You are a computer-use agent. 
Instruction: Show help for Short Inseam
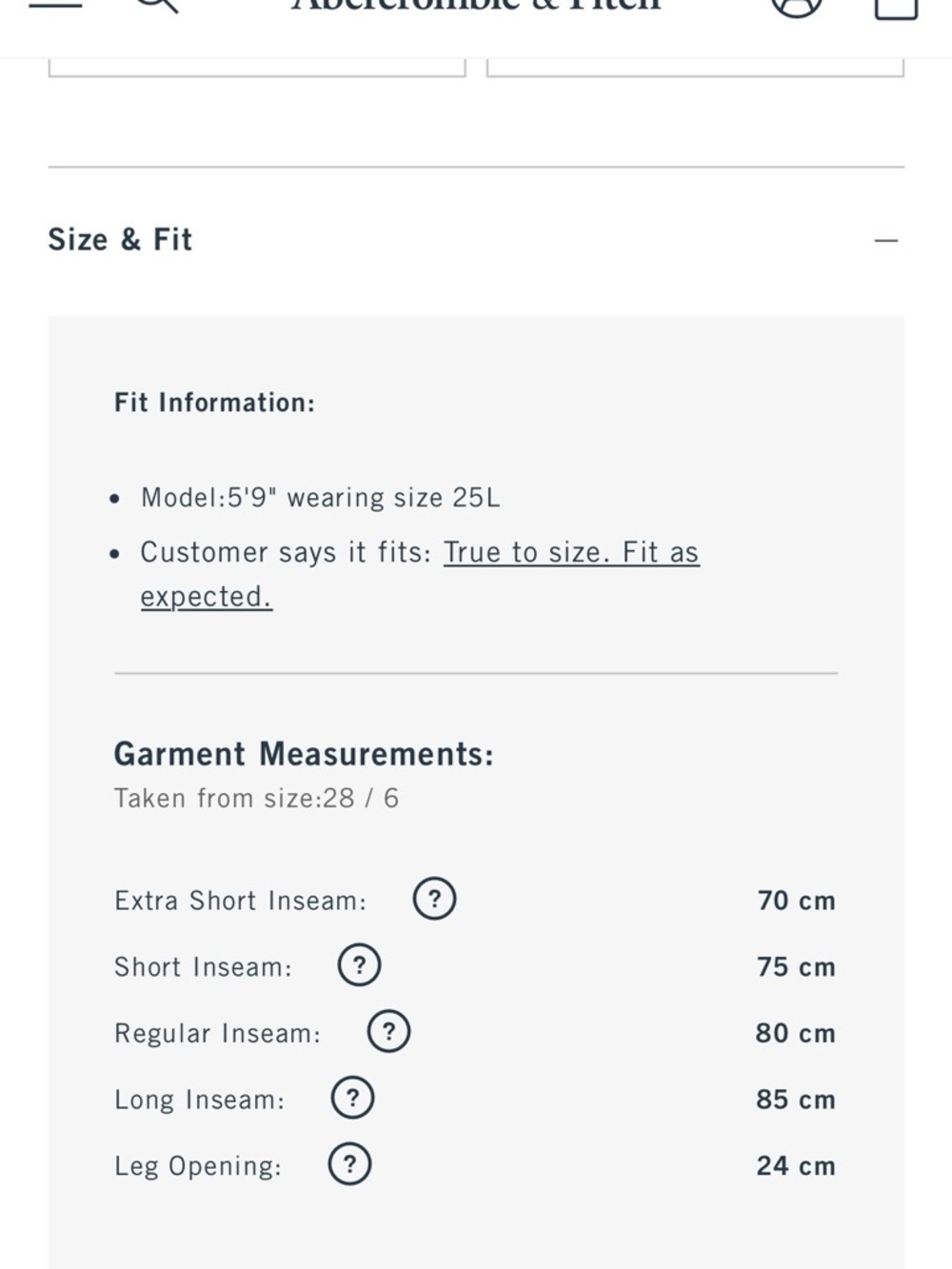point(359,965)
